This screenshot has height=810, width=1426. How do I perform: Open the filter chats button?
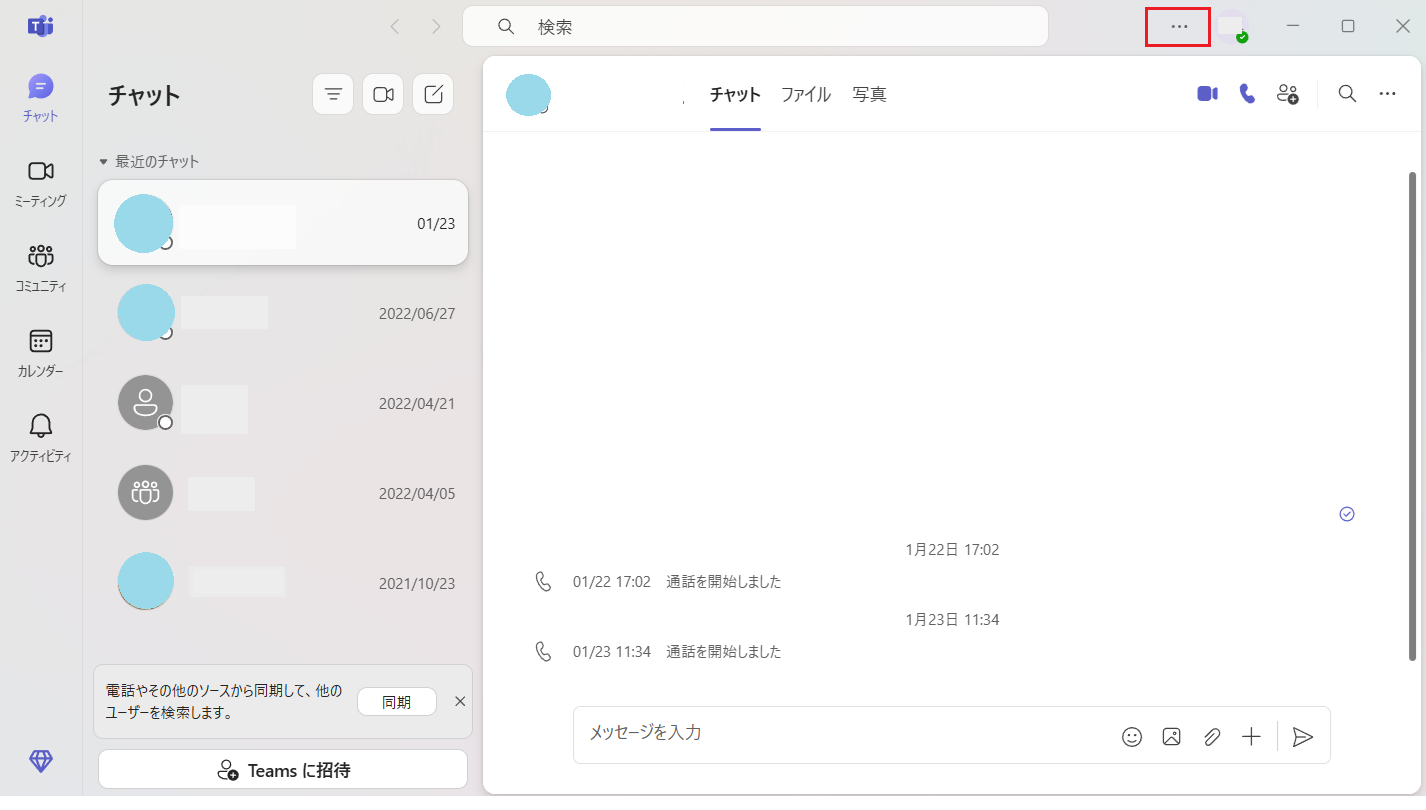pyautogui.click(x=333, y=94)
